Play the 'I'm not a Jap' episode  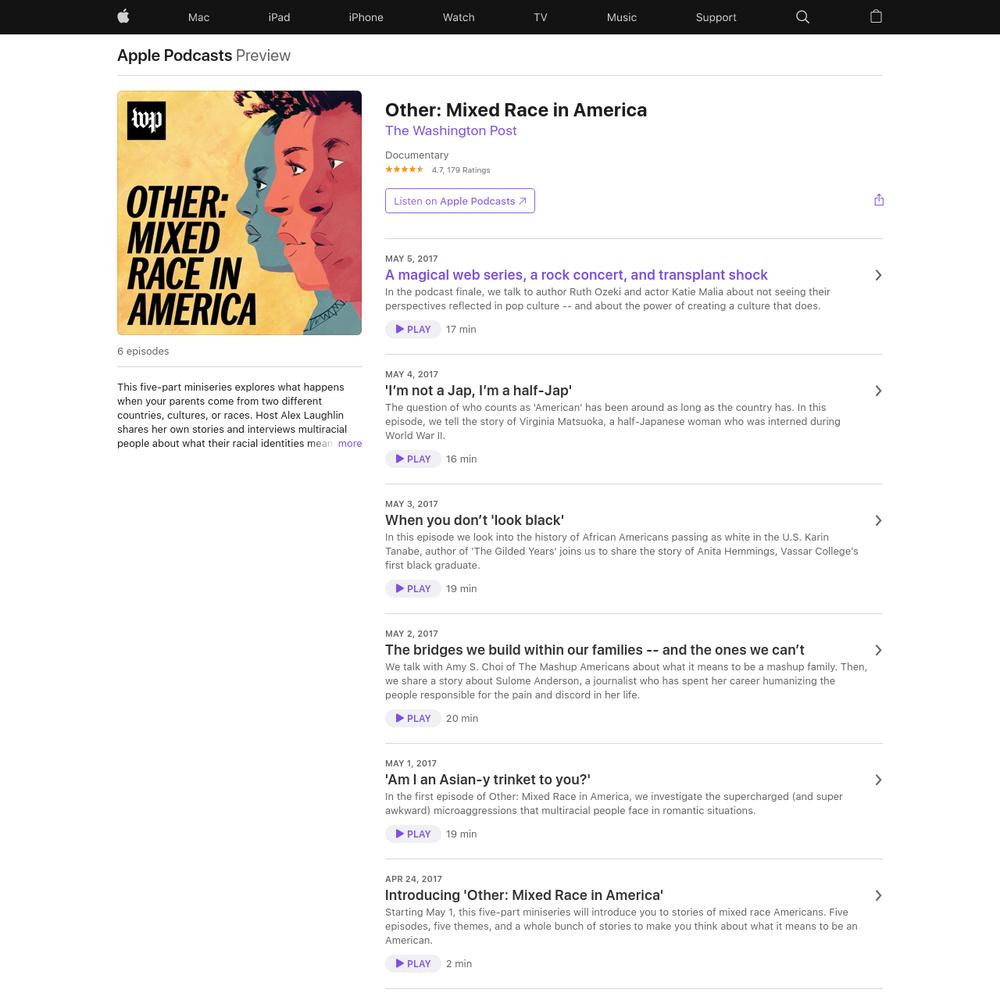413,459
